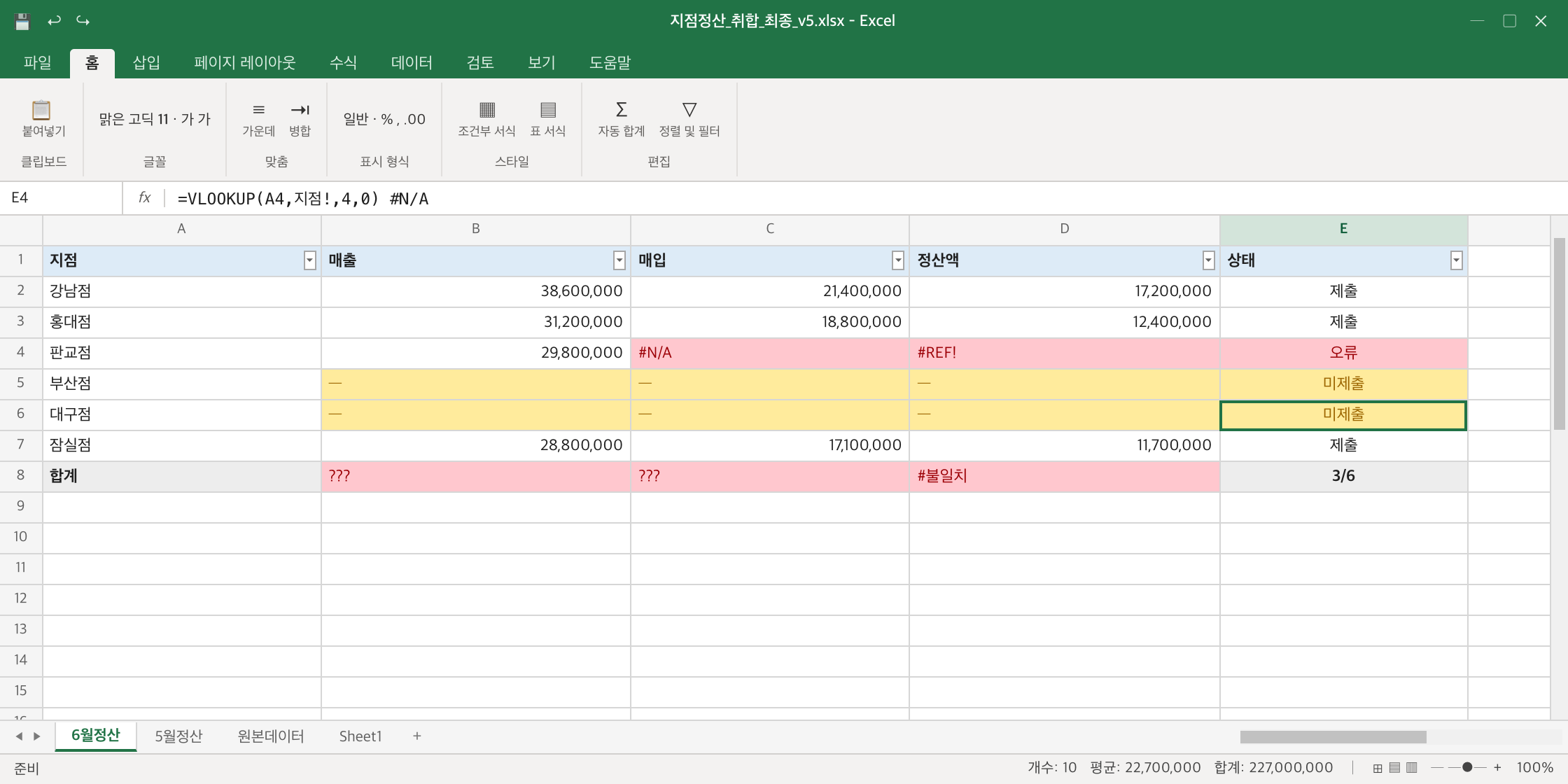Open the 삽입 ribbon tab
1568x784 pixels.
146,63
